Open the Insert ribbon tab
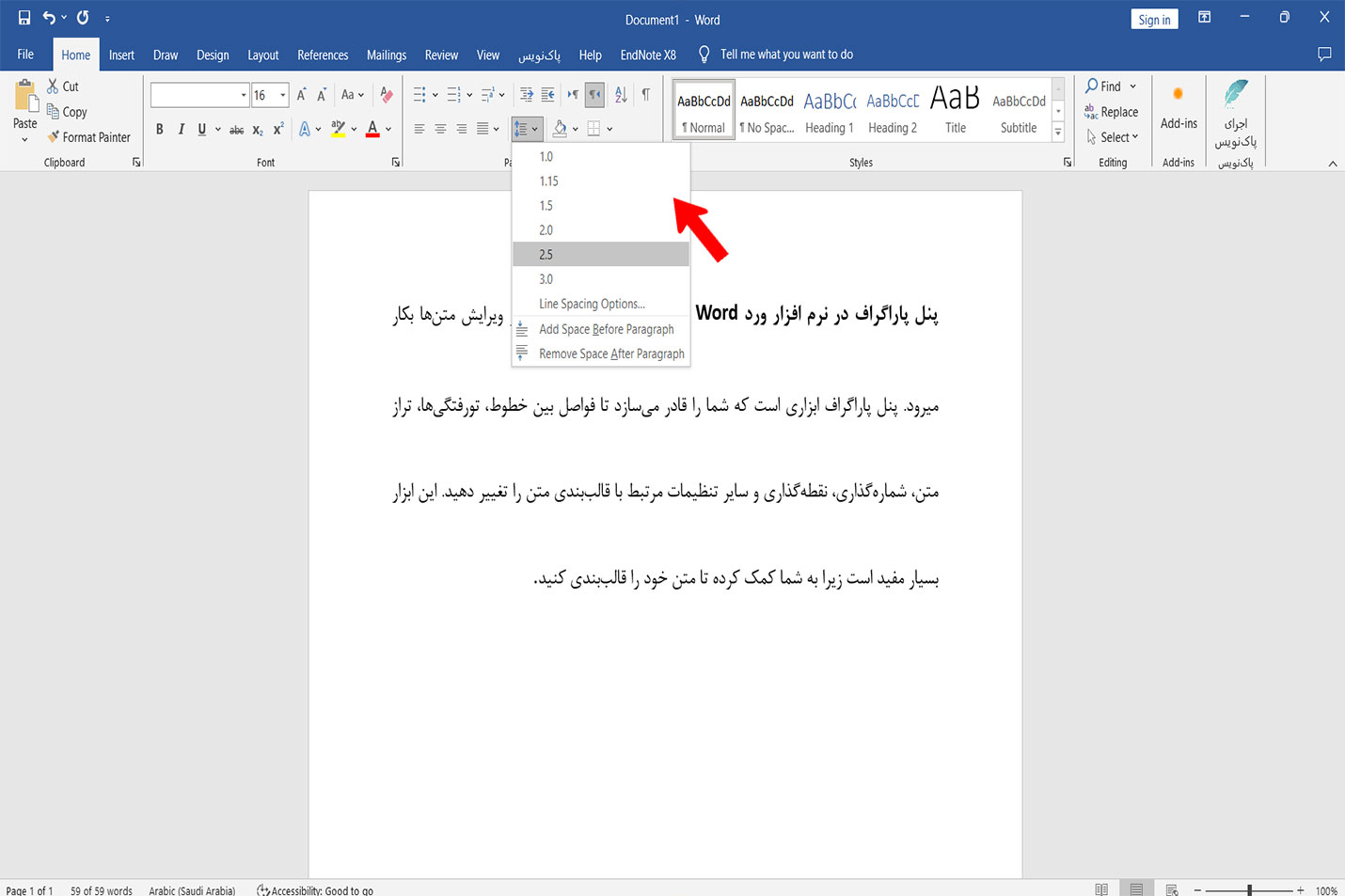This screenshot has width=1345, height=896. (121, 55)
